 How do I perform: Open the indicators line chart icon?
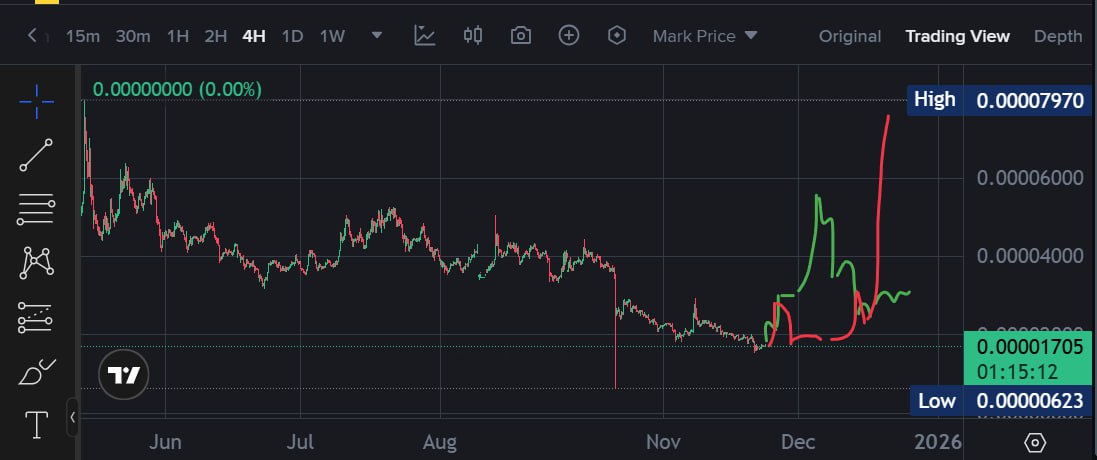(425, 36)
